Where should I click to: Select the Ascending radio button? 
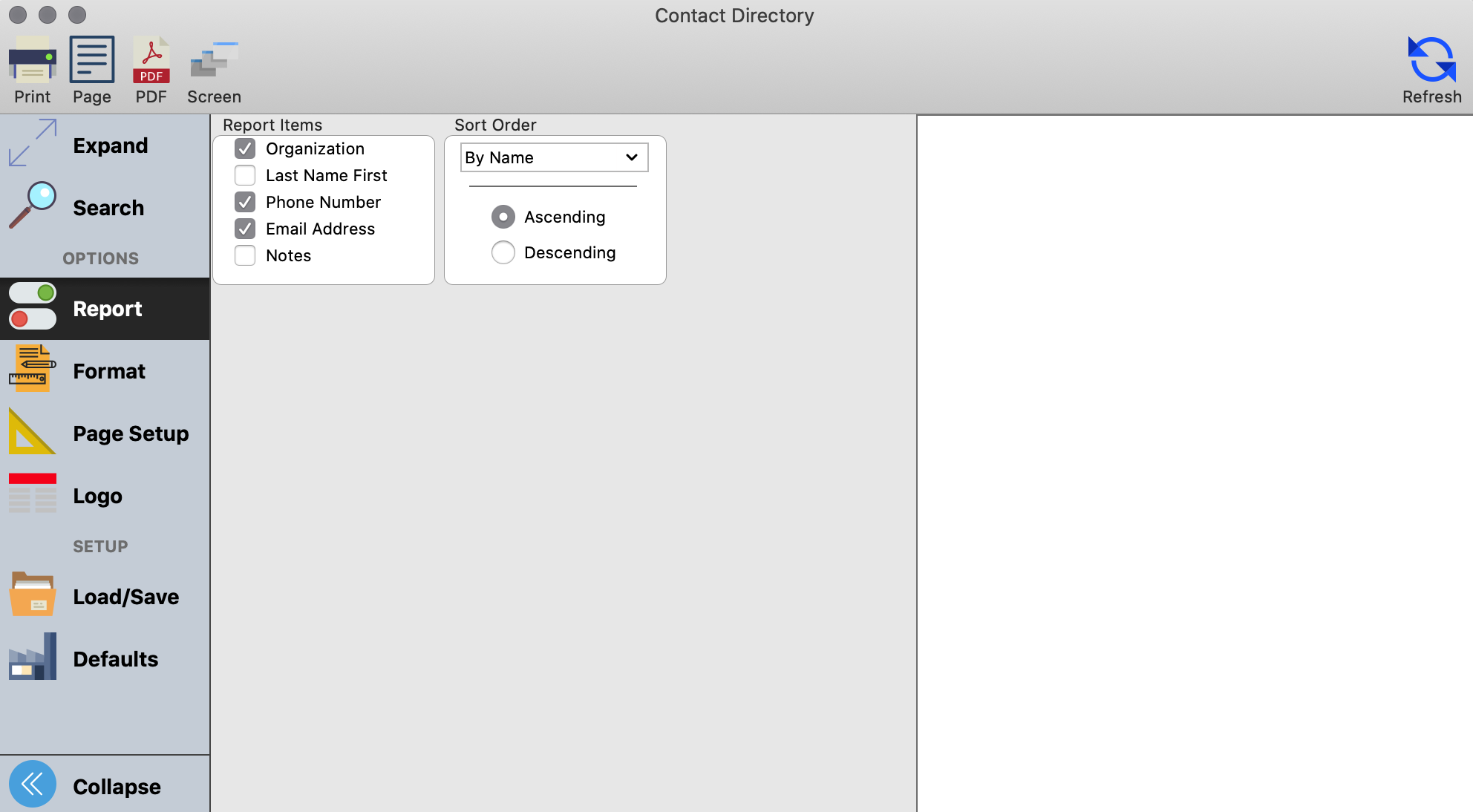[503, 217]
